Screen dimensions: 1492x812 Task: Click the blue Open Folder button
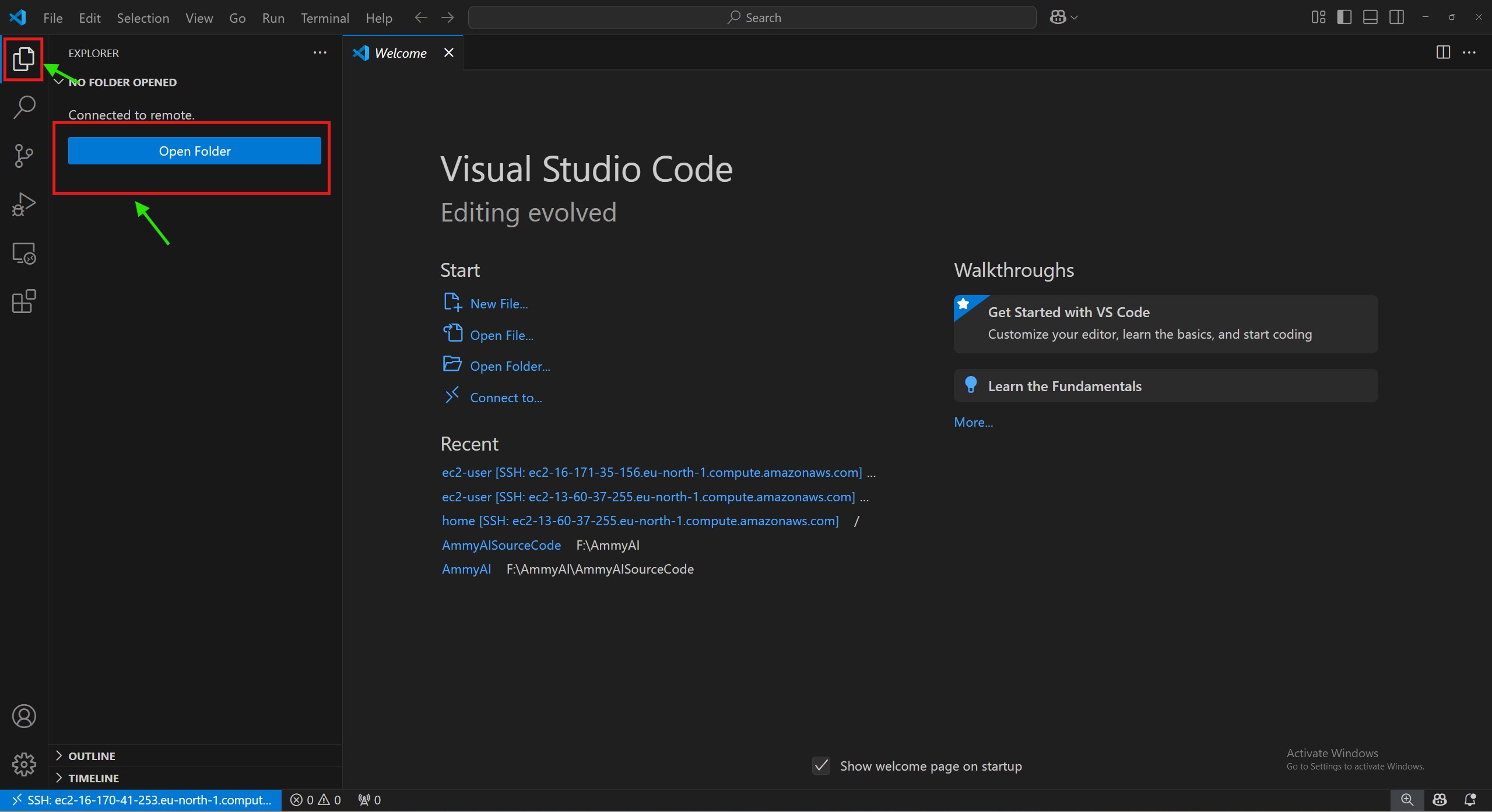(x=194, y=151)
